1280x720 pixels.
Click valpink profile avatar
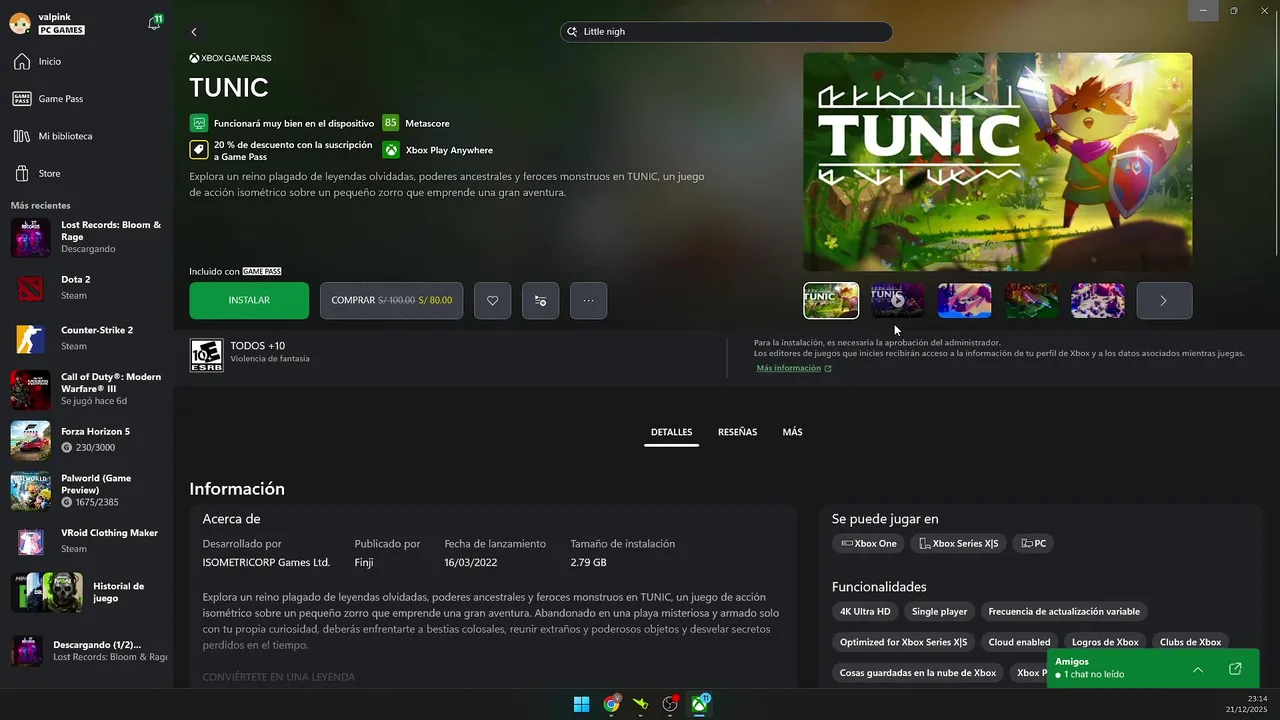coord(19,24)
